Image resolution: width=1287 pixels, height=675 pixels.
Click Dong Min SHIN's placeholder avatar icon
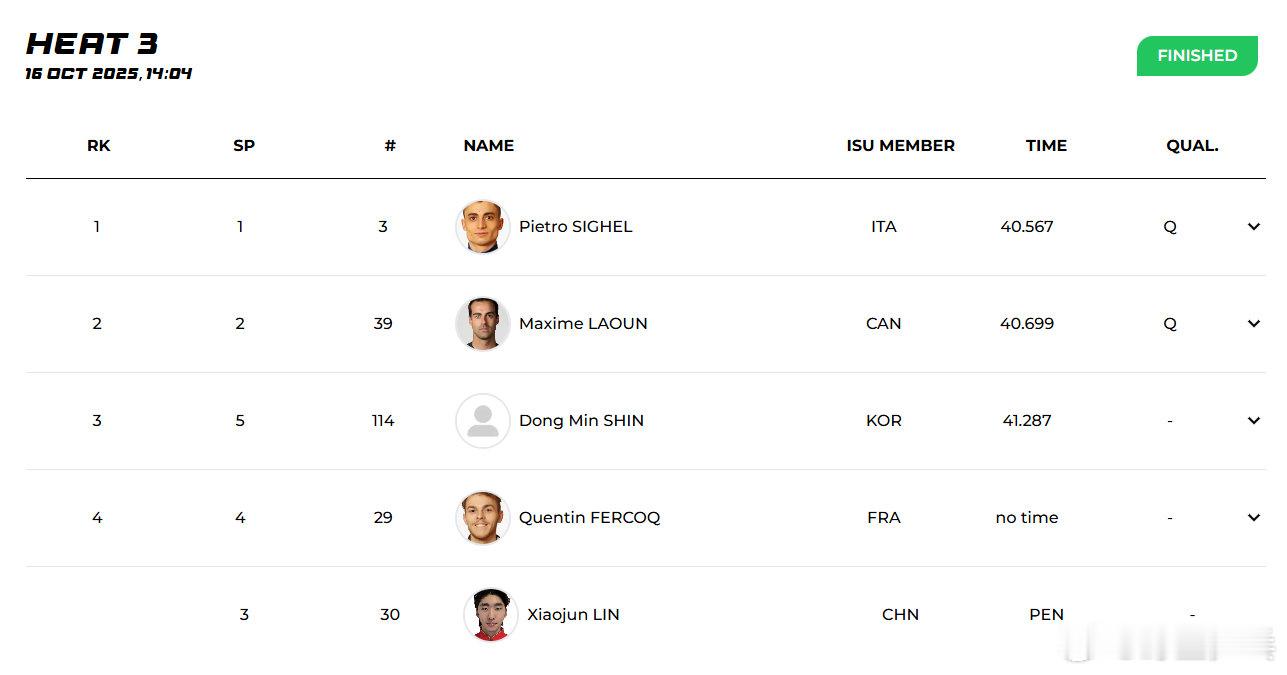(x=483, y=421)
